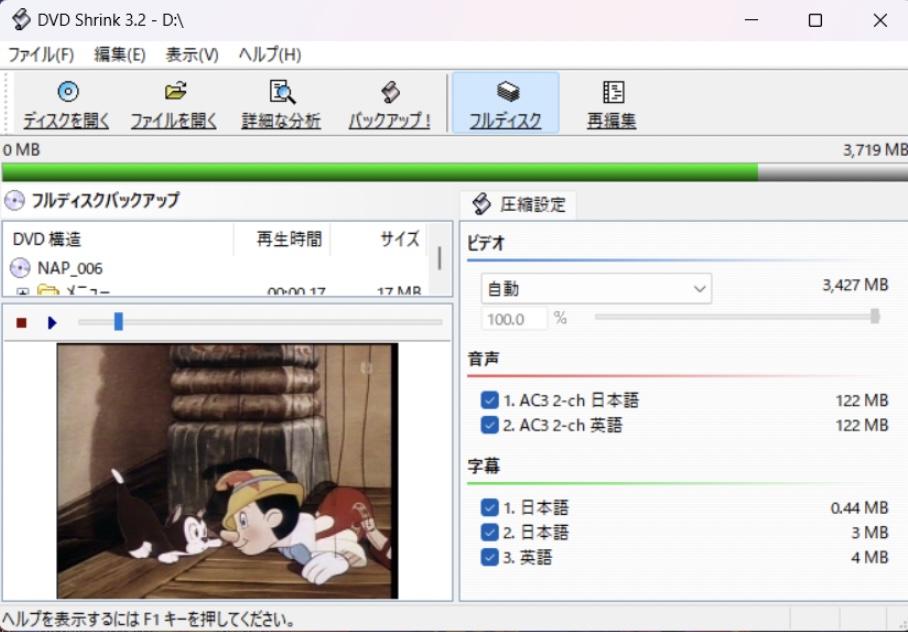
Task: Disable the 3. 英語 subtitle checkbox
Action: point(489,557)
